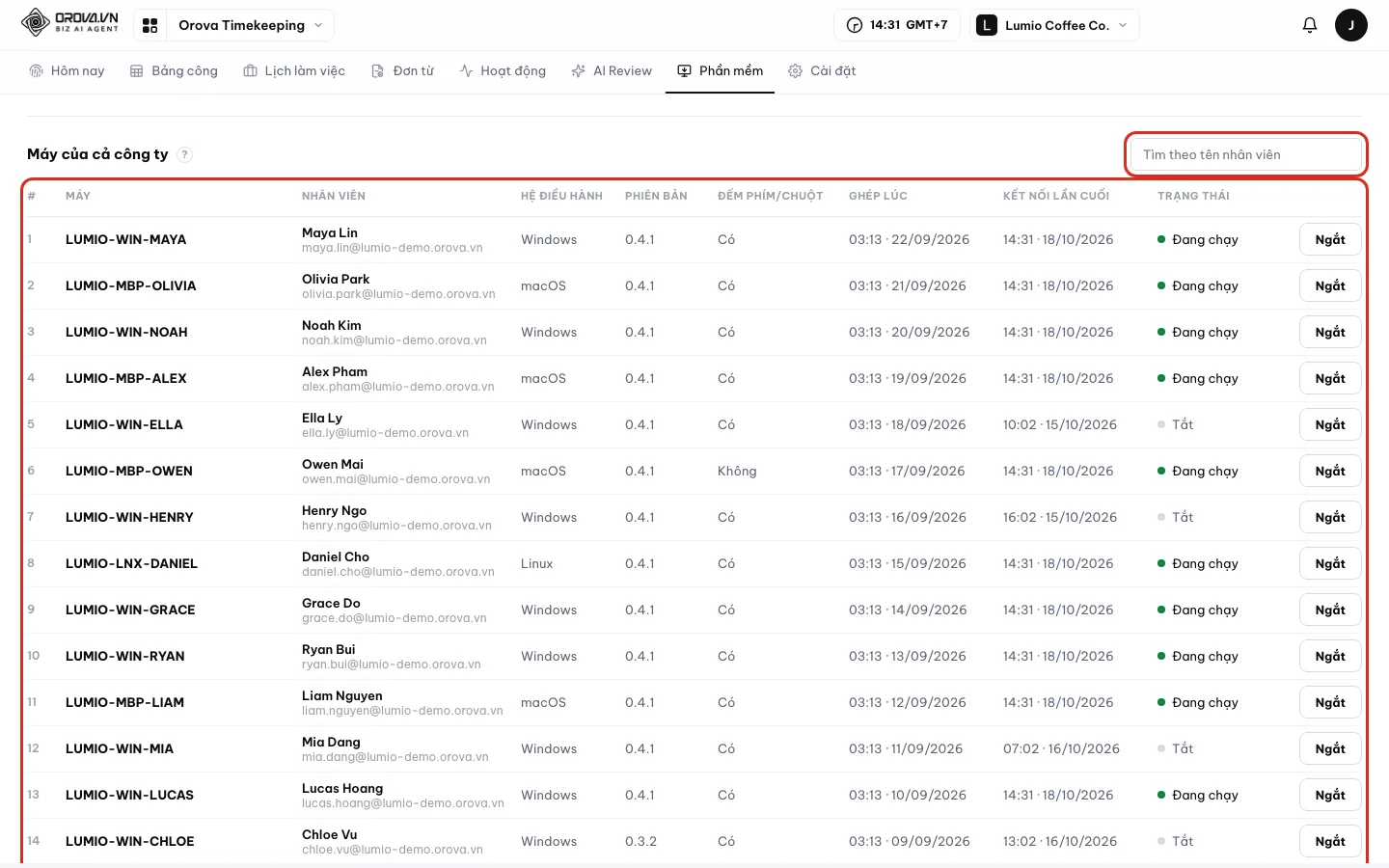The image size is (1389, 868).
Task: Open the AI Review tab
Action: pyautogui.click(x=612, y=71)
